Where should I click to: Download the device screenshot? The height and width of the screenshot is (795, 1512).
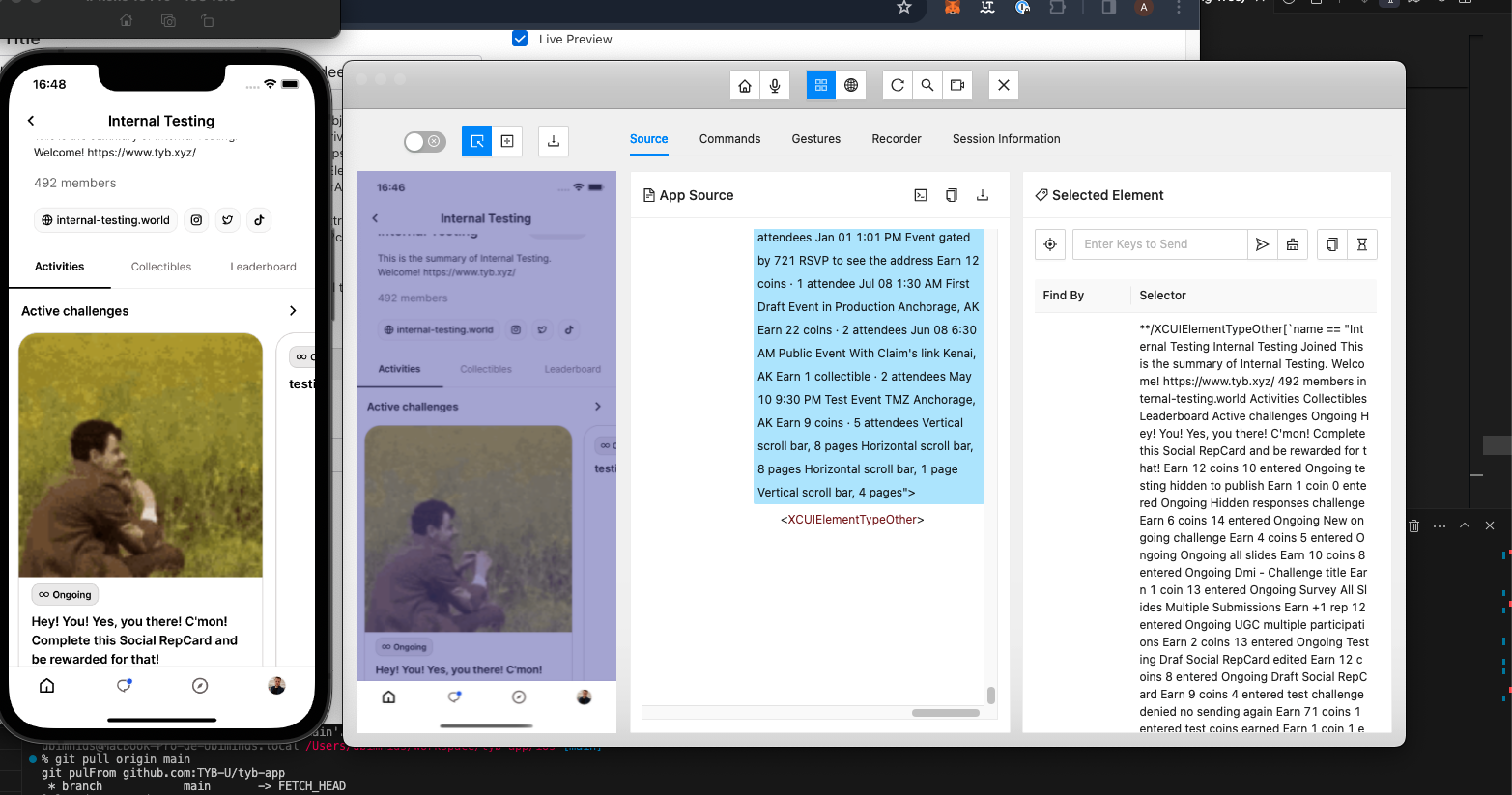click(554, 141)
